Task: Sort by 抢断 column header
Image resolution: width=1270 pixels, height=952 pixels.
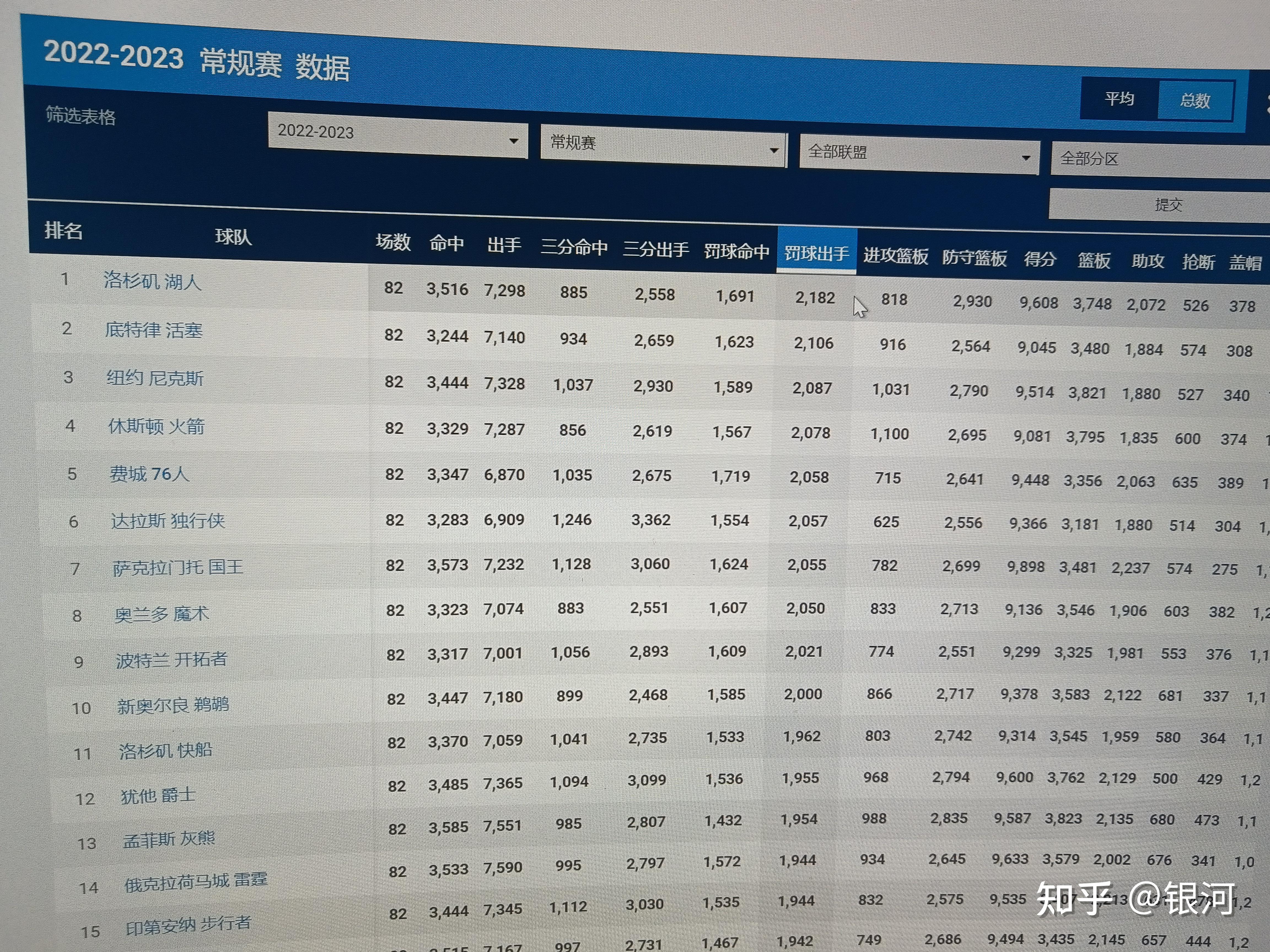Action: pyautogui.click(x=1198, y=263)
